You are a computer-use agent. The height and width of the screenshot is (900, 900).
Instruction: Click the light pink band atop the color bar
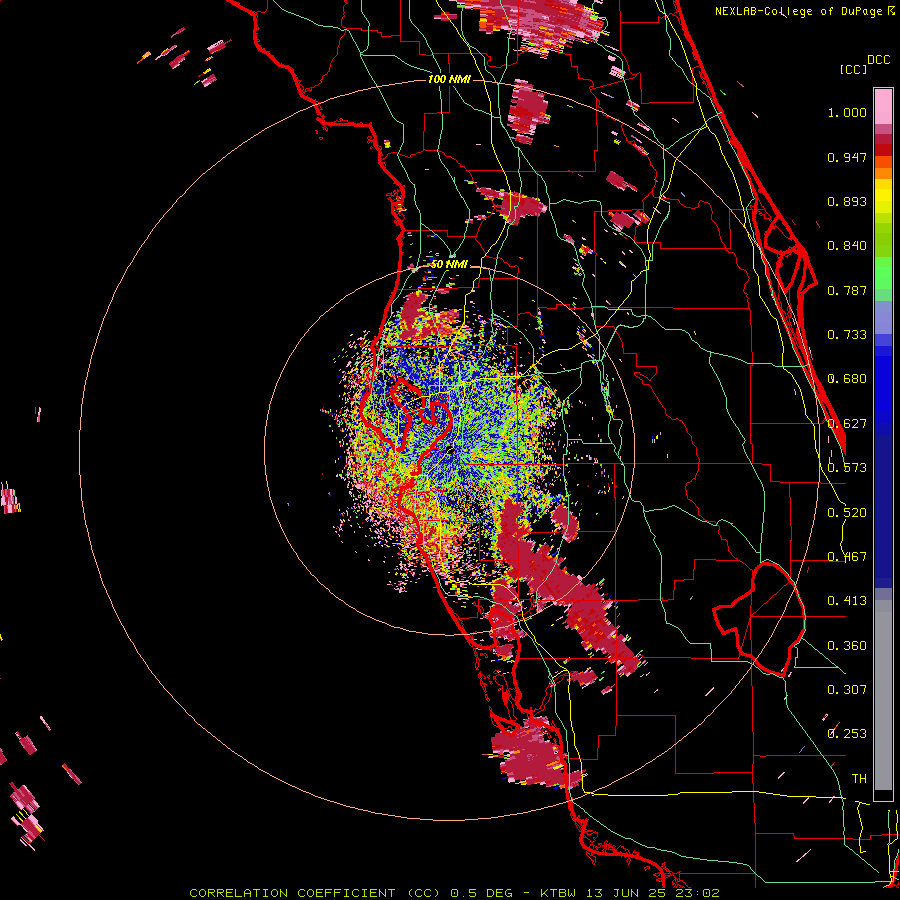click(883, 107)
